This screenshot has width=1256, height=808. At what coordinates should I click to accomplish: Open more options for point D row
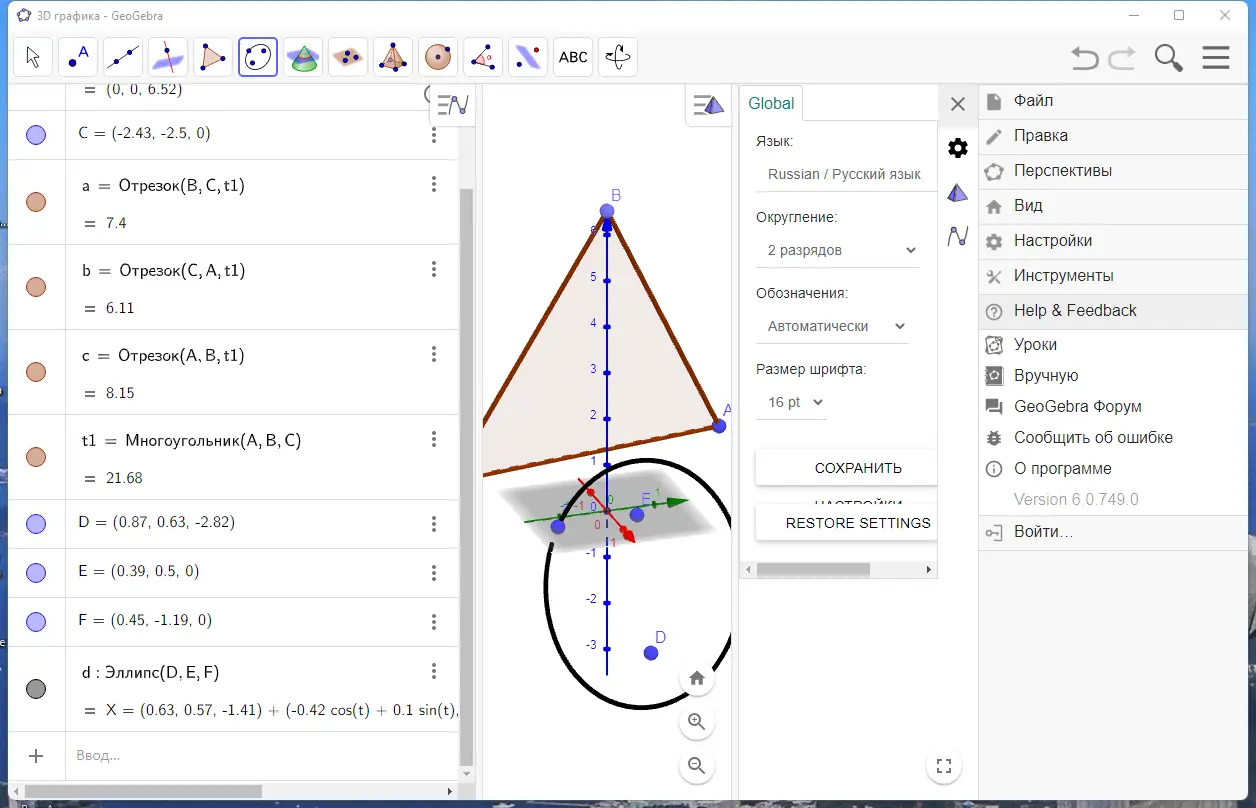(x=434, y=524)
